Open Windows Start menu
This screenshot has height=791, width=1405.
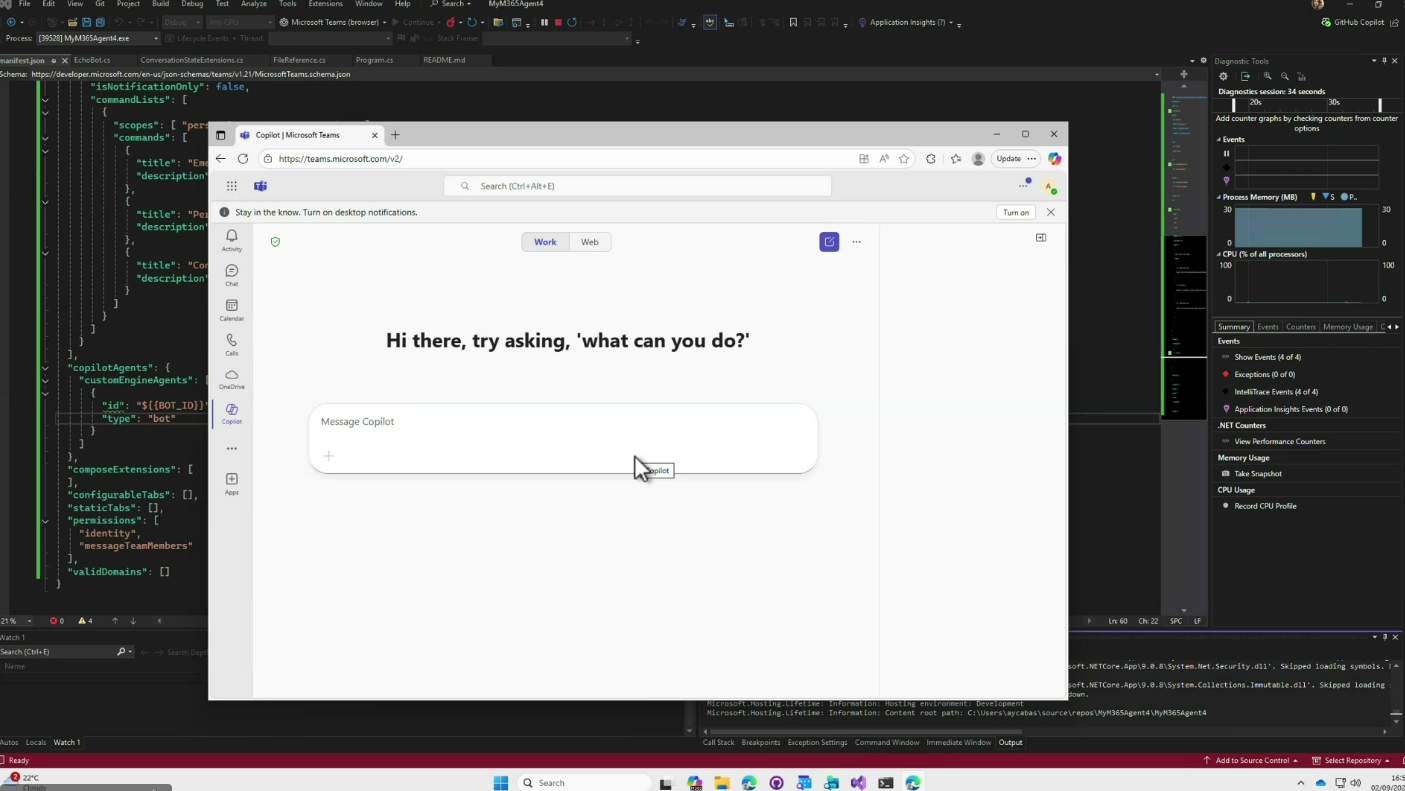point(501,783)
